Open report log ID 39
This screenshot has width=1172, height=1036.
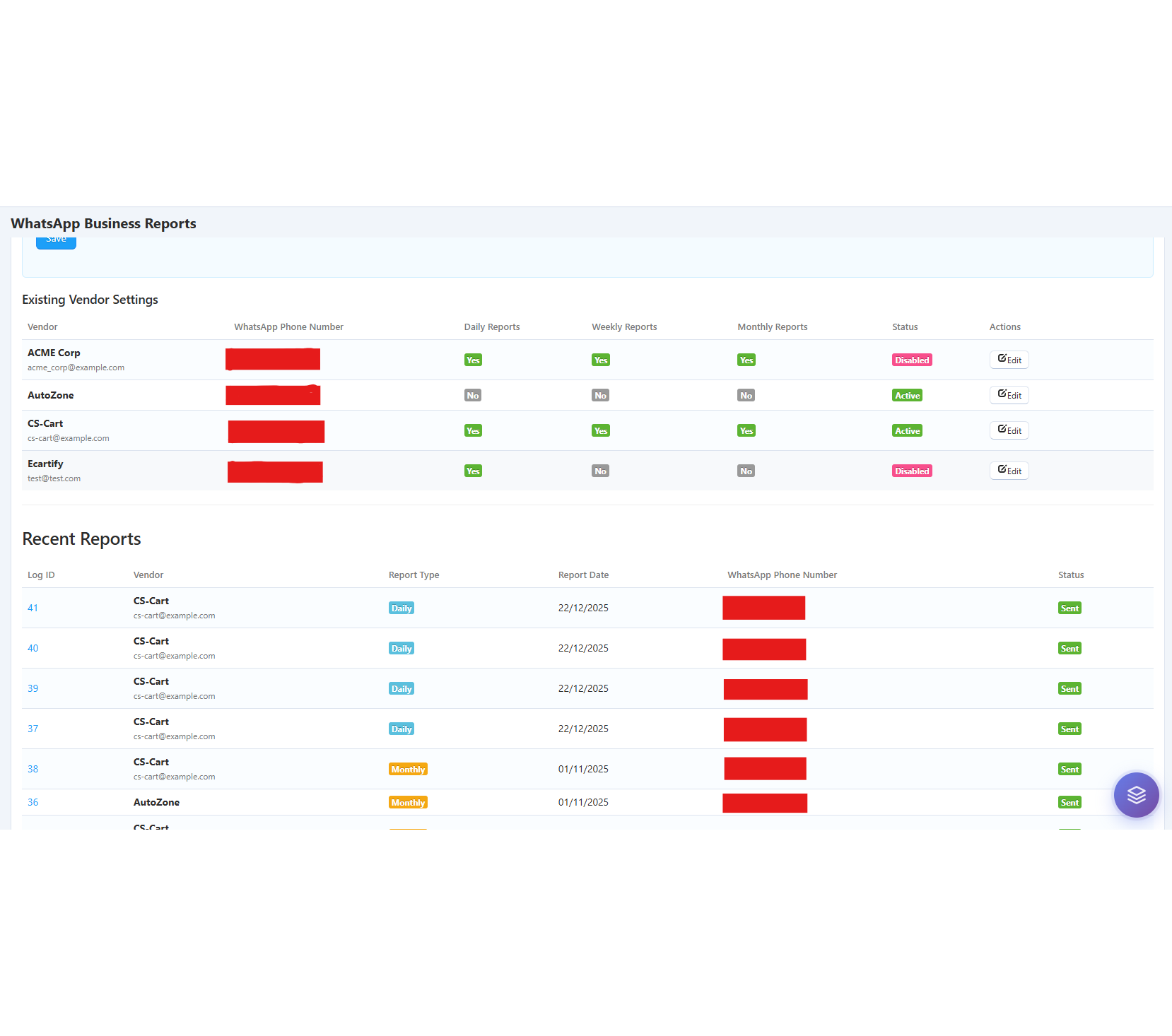[33, 688]
